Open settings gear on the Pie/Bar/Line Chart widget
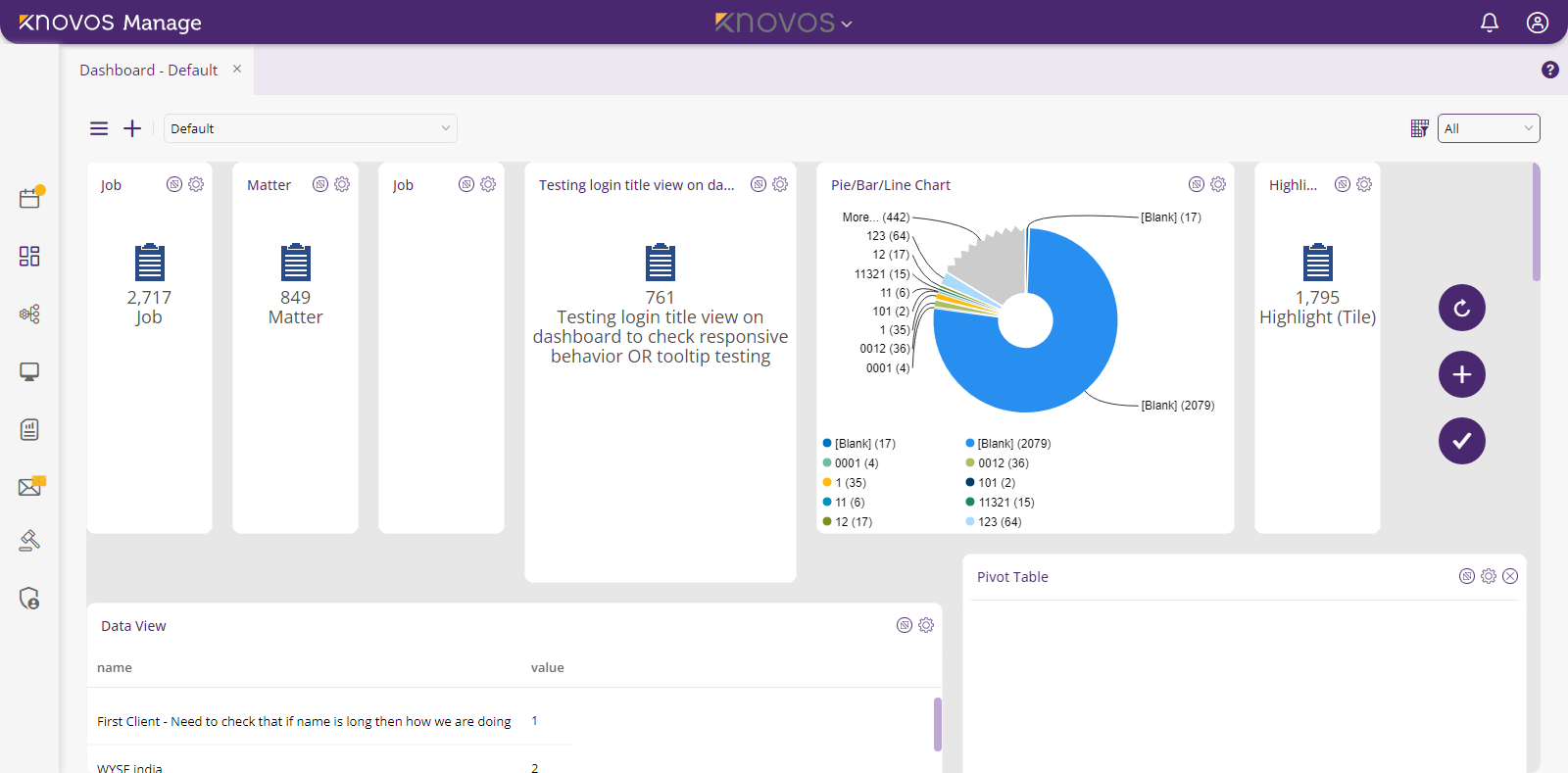This screenshot has width=1568, height=773. click(1218, 184)
